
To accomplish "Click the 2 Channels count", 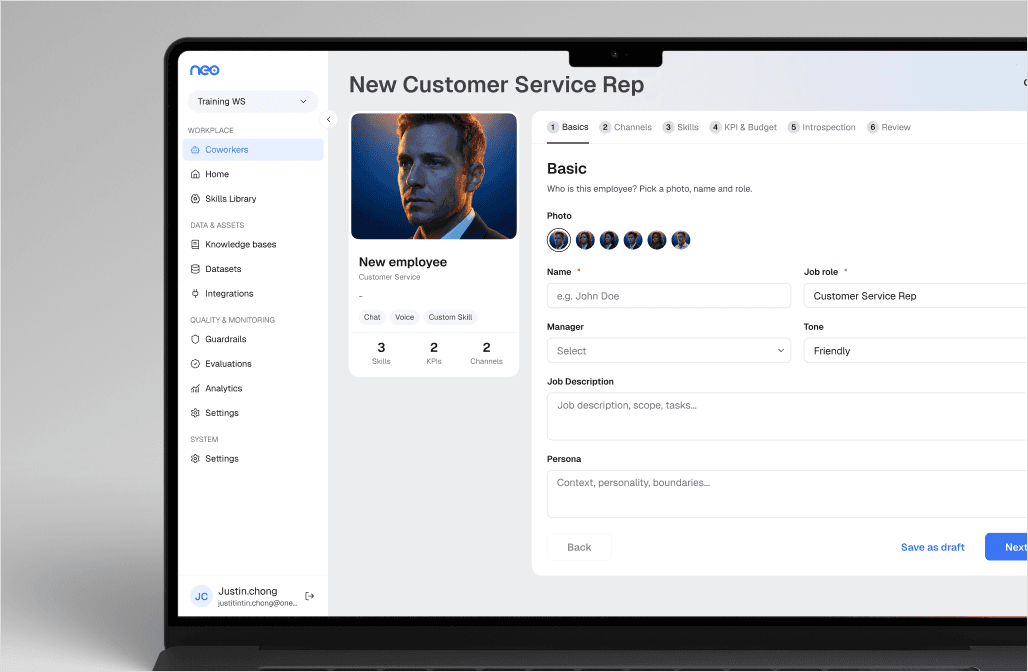I will click(x=486, y=353).
